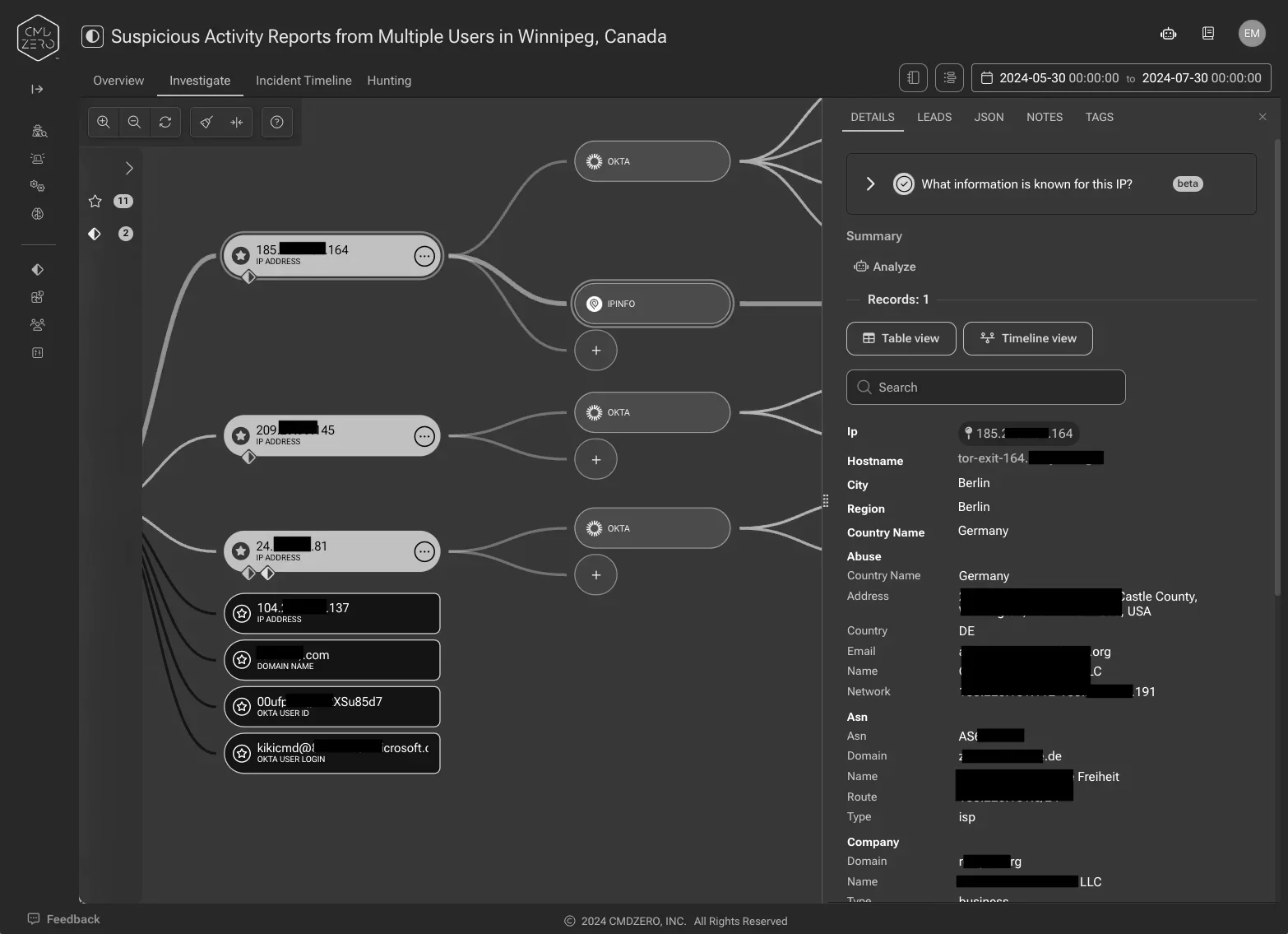
Task: Toggle star on the .com domain name item
Action: pyautogui.click(x=242, y=660)
